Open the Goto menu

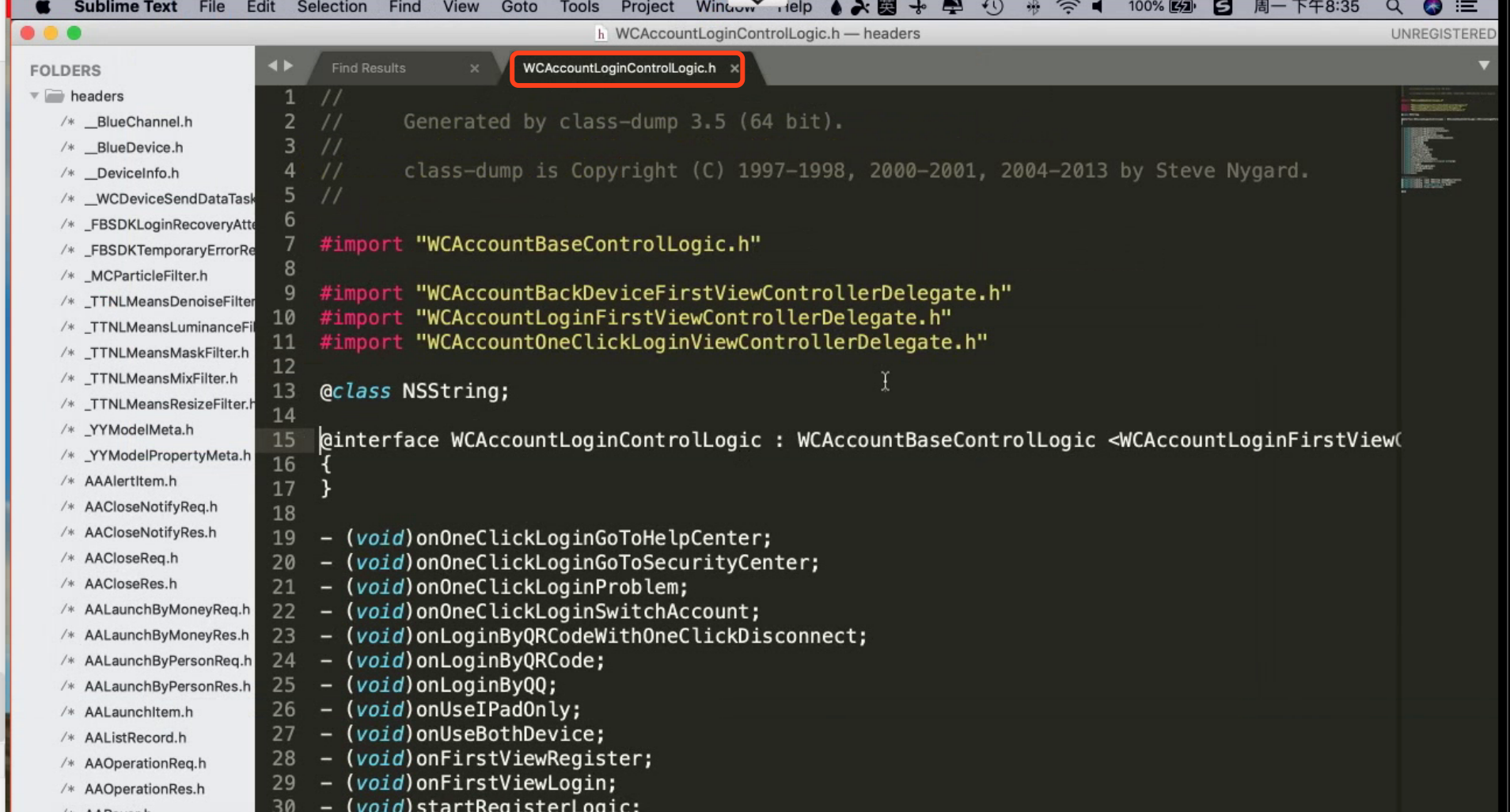coord(519,7)
